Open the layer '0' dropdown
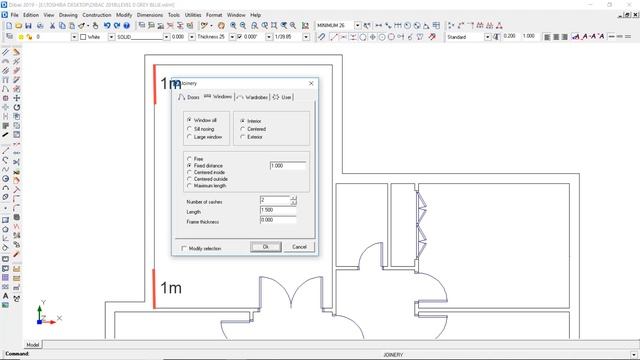This screenshot has height=360, width=640. (x=74, y=37)
